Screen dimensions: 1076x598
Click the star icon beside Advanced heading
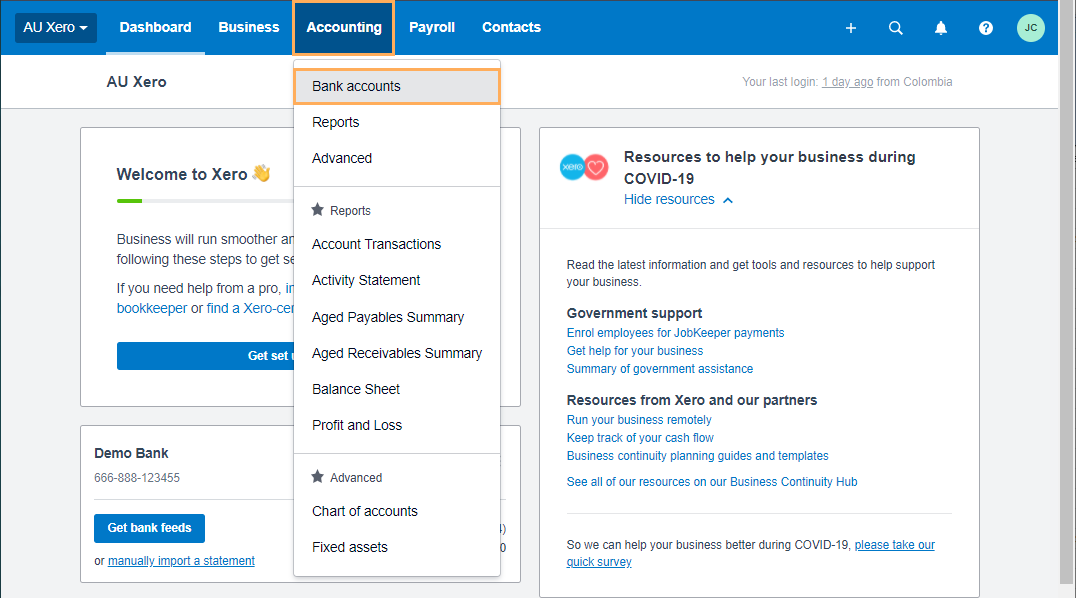(x=318, y=477)
